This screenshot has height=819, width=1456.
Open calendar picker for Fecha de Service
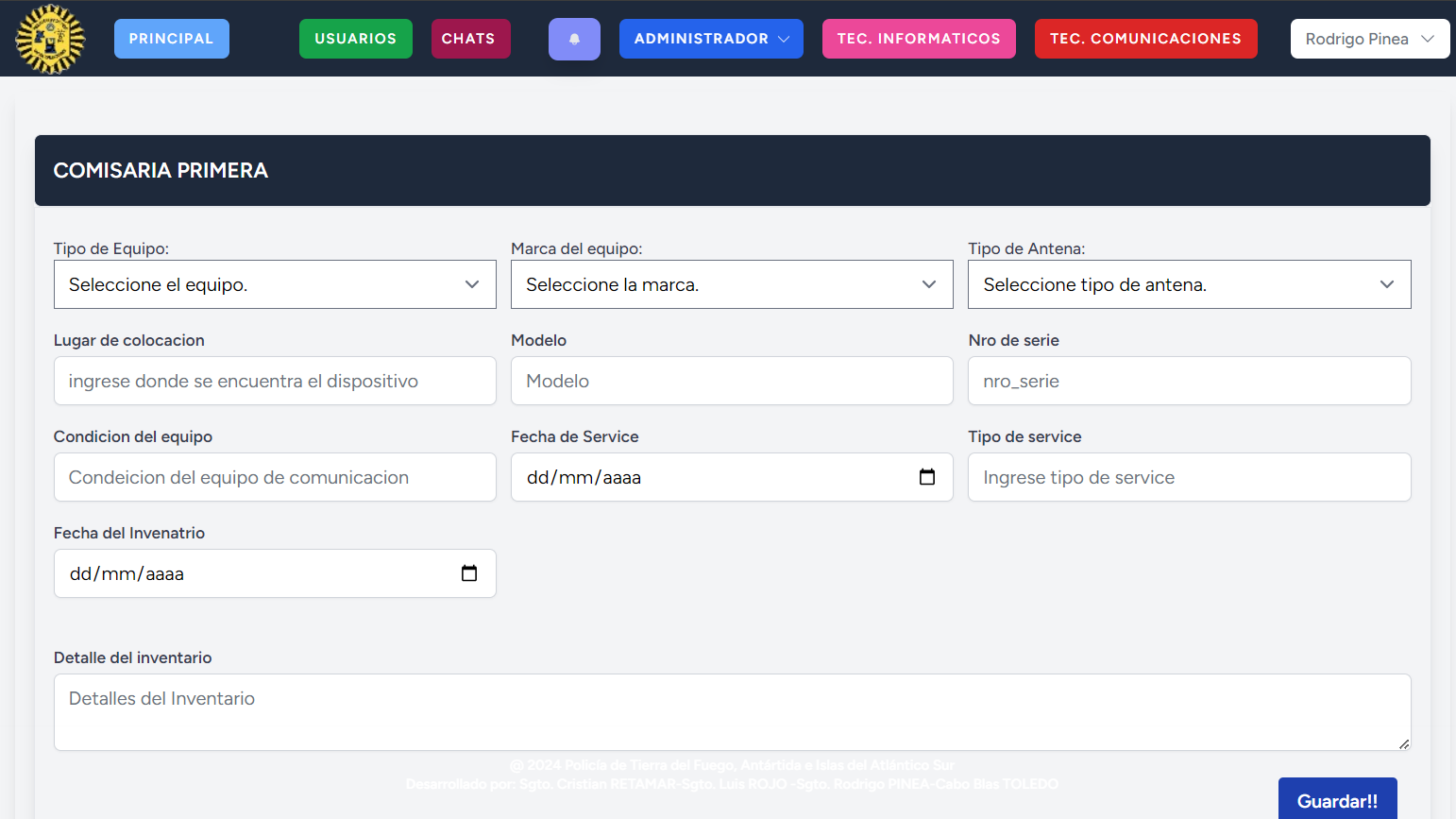926,477
